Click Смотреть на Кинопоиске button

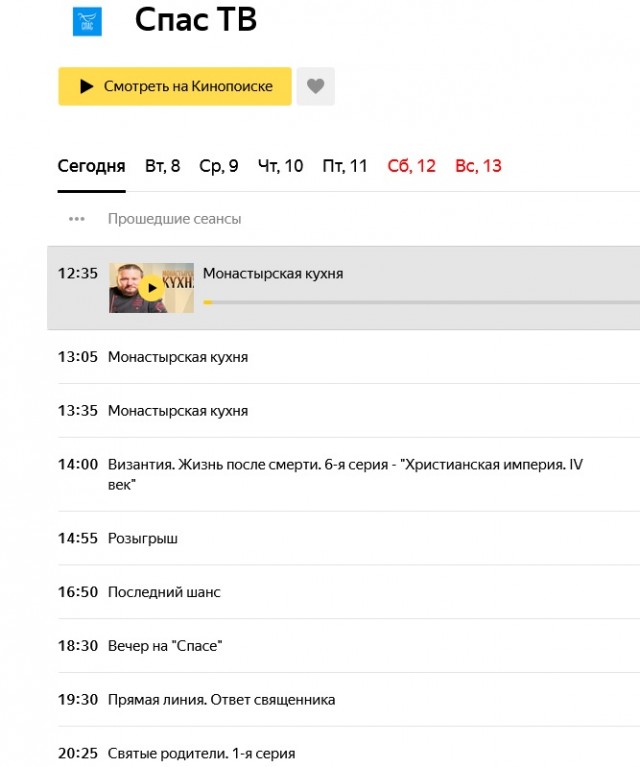click(175, 86)
